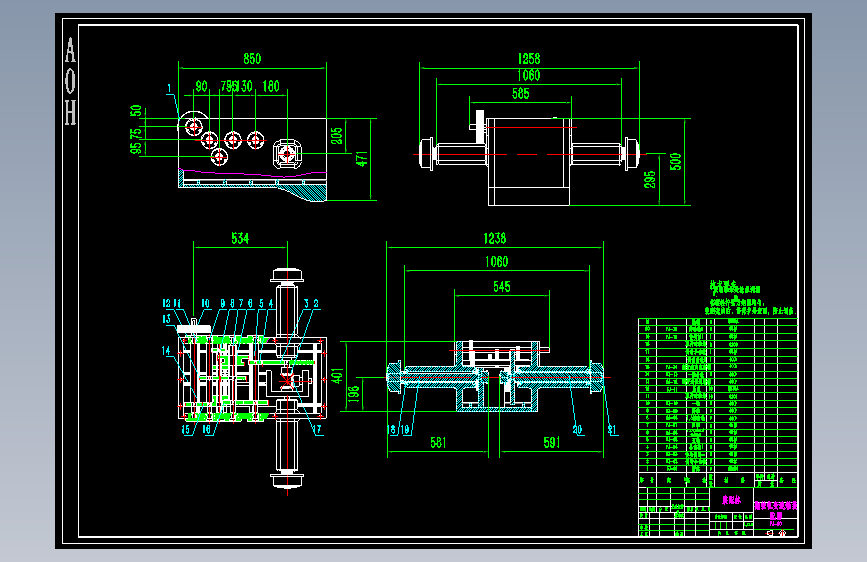Click the 1060 dimension below 1258
Image resolution: width=867 pixels, height=562 pixels.
tap(529, 76)
